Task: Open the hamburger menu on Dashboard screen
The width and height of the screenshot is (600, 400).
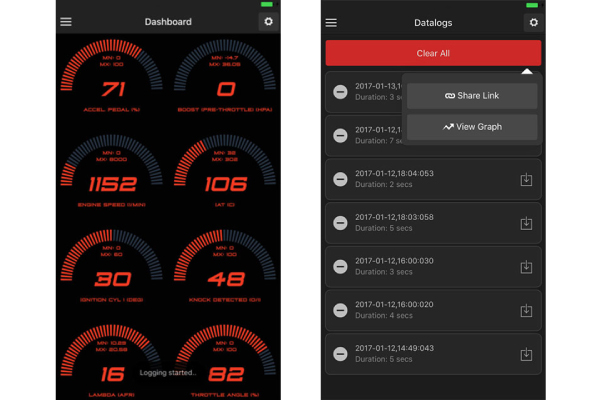Action: 66,22
